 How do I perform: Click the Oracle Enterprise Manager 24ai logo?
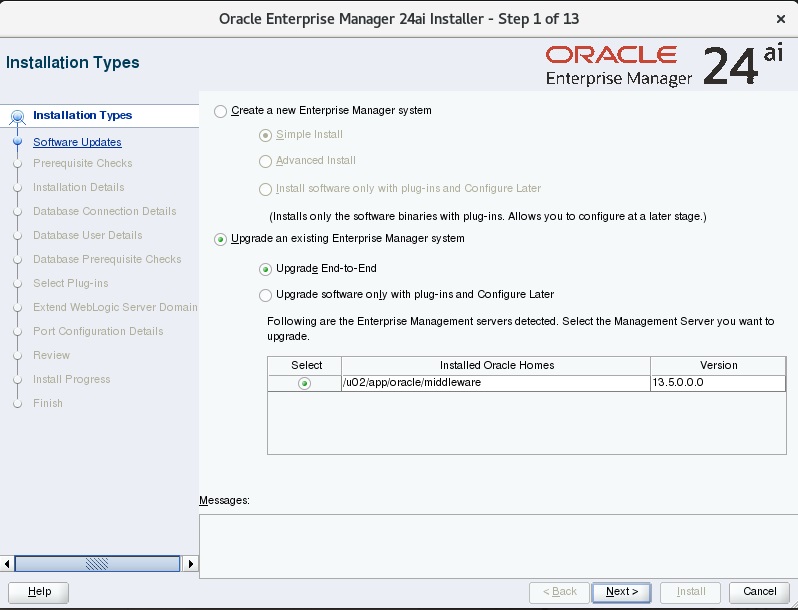coord(664,65)
